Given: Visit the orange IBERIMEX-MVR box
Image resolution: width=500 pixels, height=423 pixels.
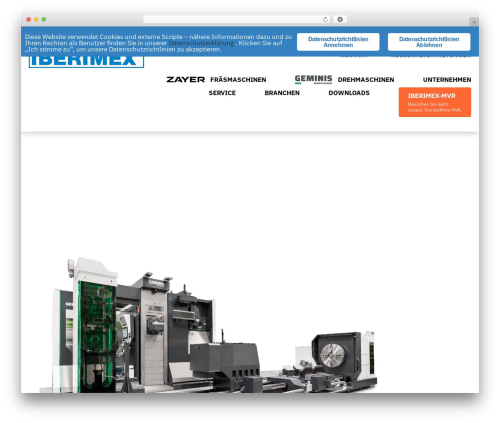Looking at the screenshot, I should (435, 102).
